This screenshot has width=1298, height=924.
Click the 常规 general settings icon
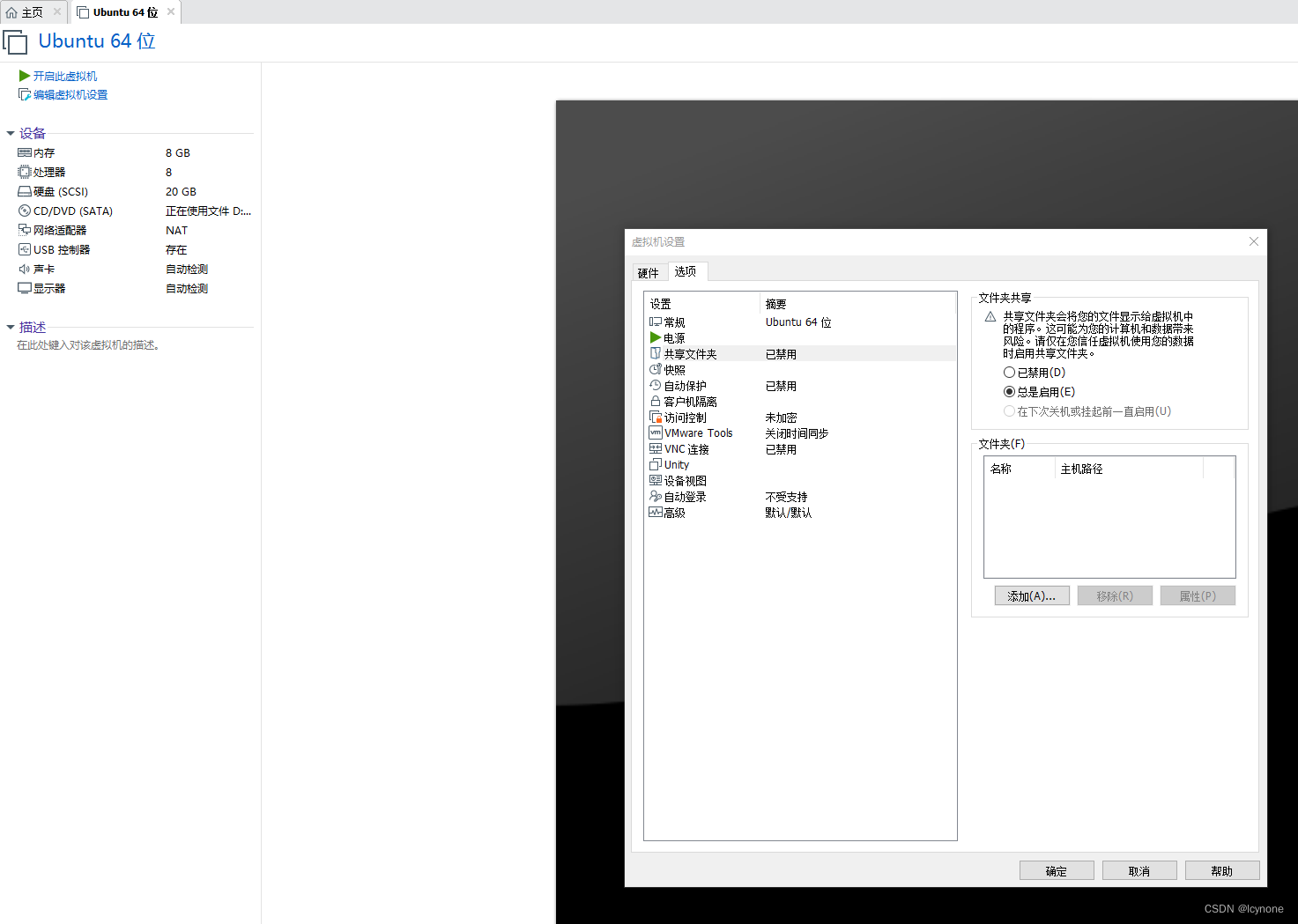click(656, 322)
